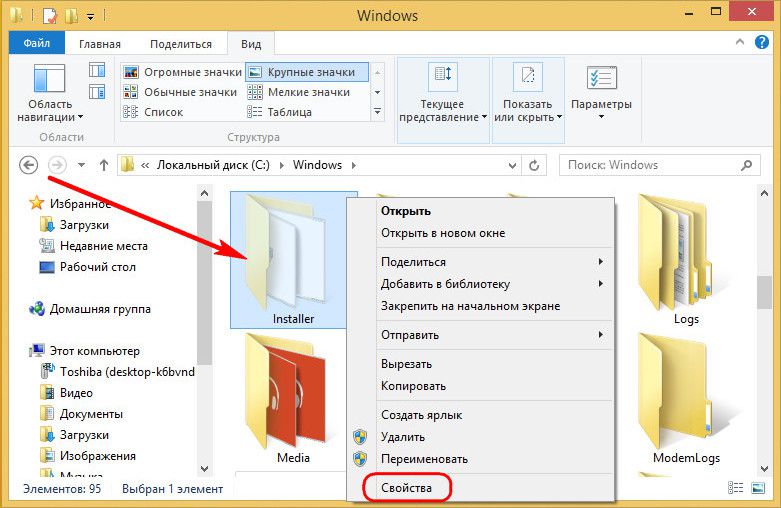Click the Back navigation arrow
The width and height of the screenshot is (781, 508).
[28, 165]
